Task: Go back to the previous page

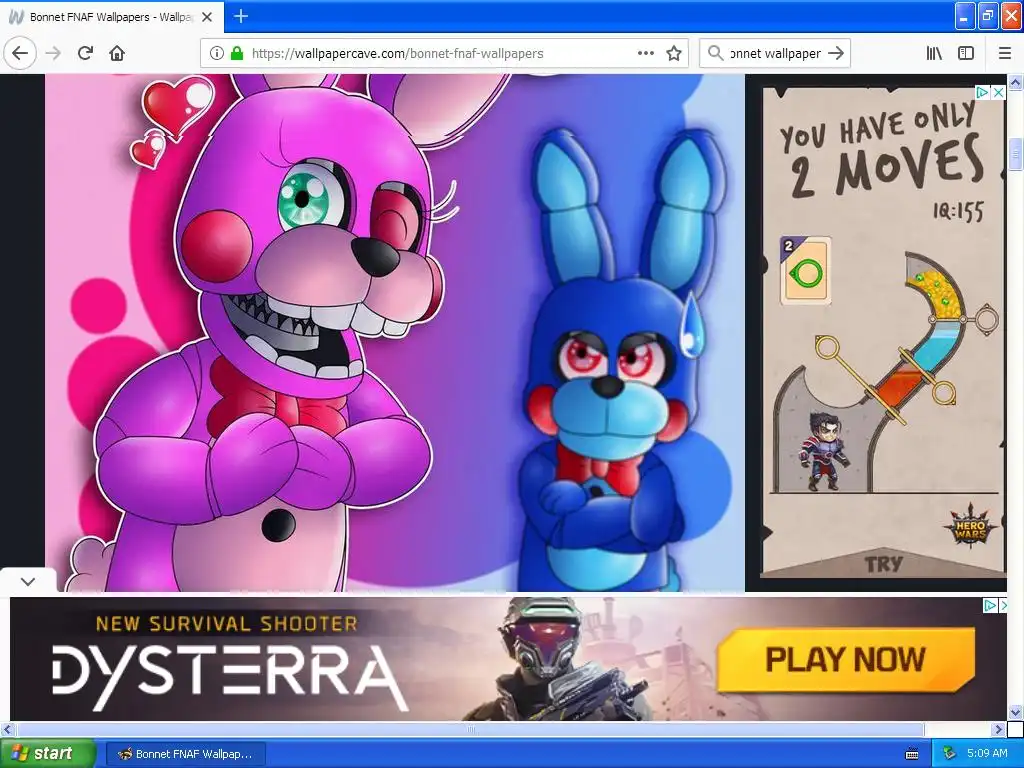Action: (x=20, y=53)
